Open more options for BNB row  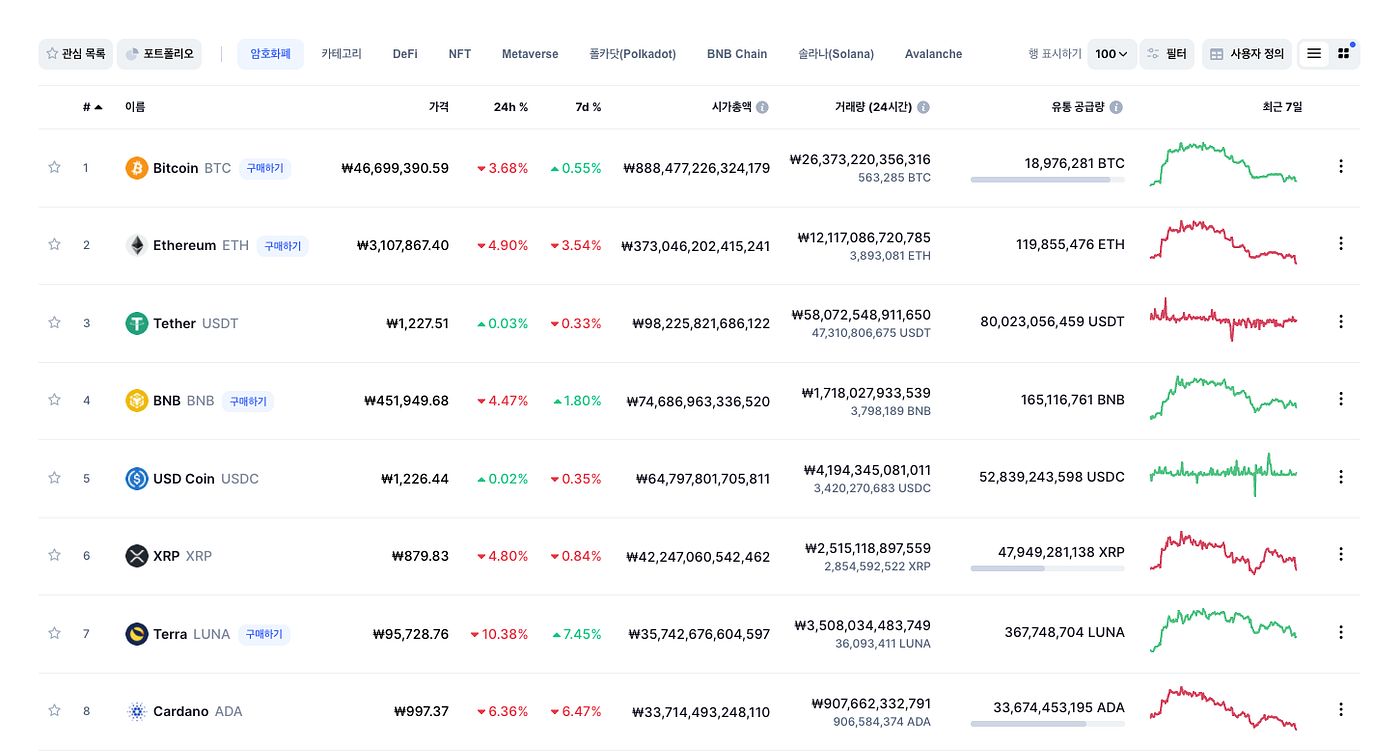[1341, 399]
